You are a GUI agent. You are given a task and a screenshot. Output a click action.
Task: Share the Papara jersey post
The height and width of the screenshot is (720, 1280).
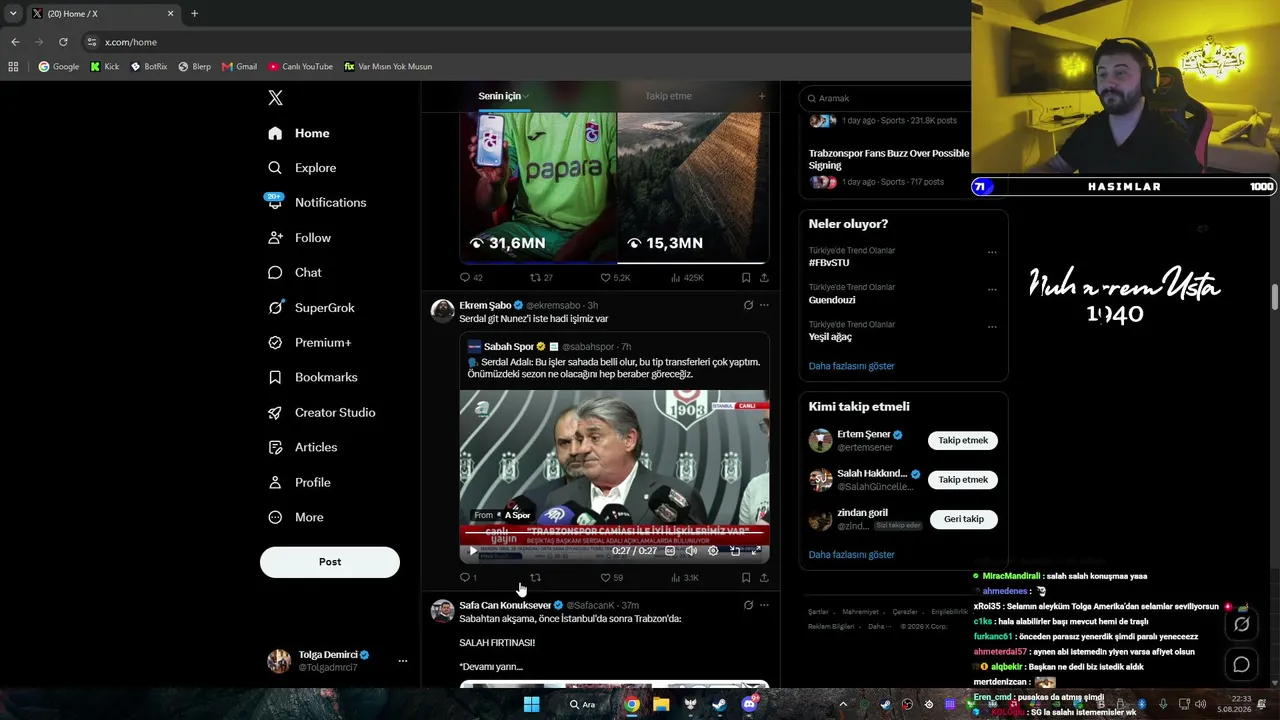point(764,278)
